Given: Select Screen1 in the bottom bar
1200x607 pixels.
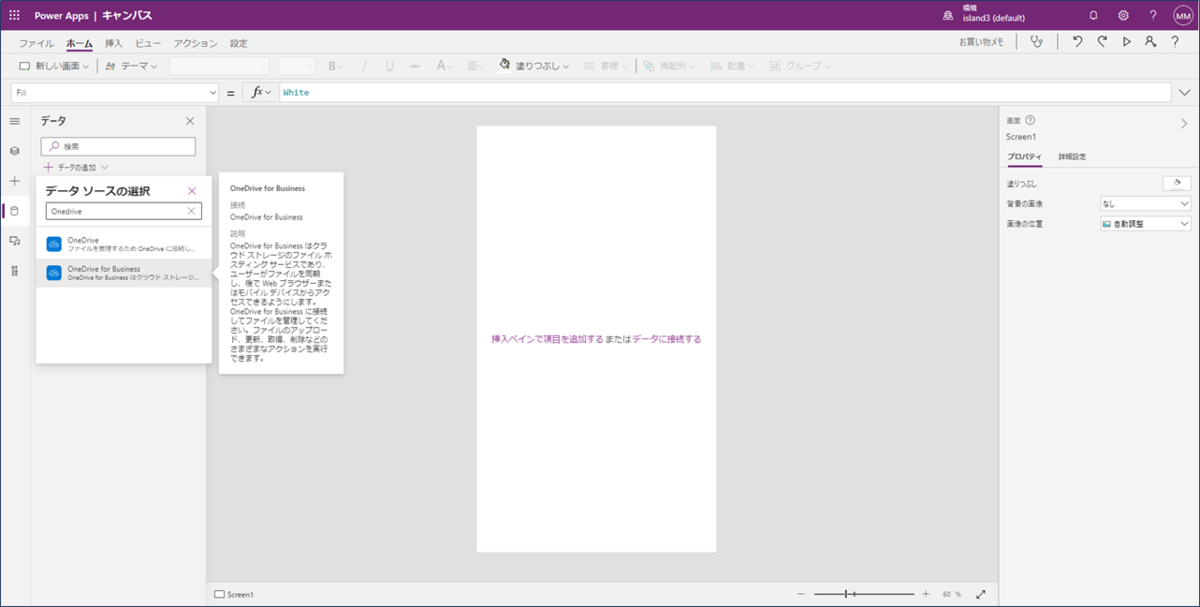Looking at the screenshot, I should pos(235,594).
